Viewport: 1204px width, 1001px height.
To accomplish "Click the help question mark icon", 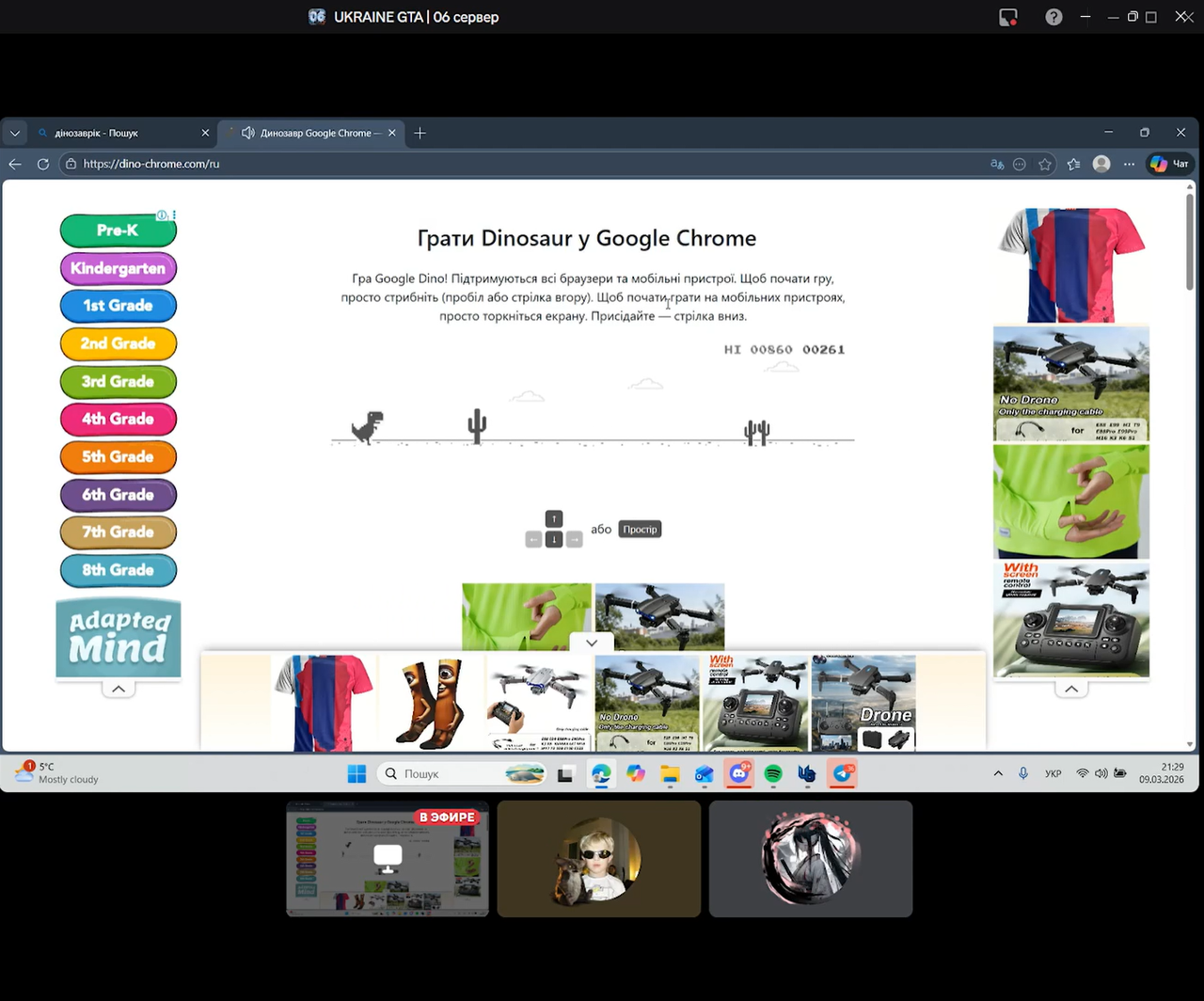I will click(1053, 17).
